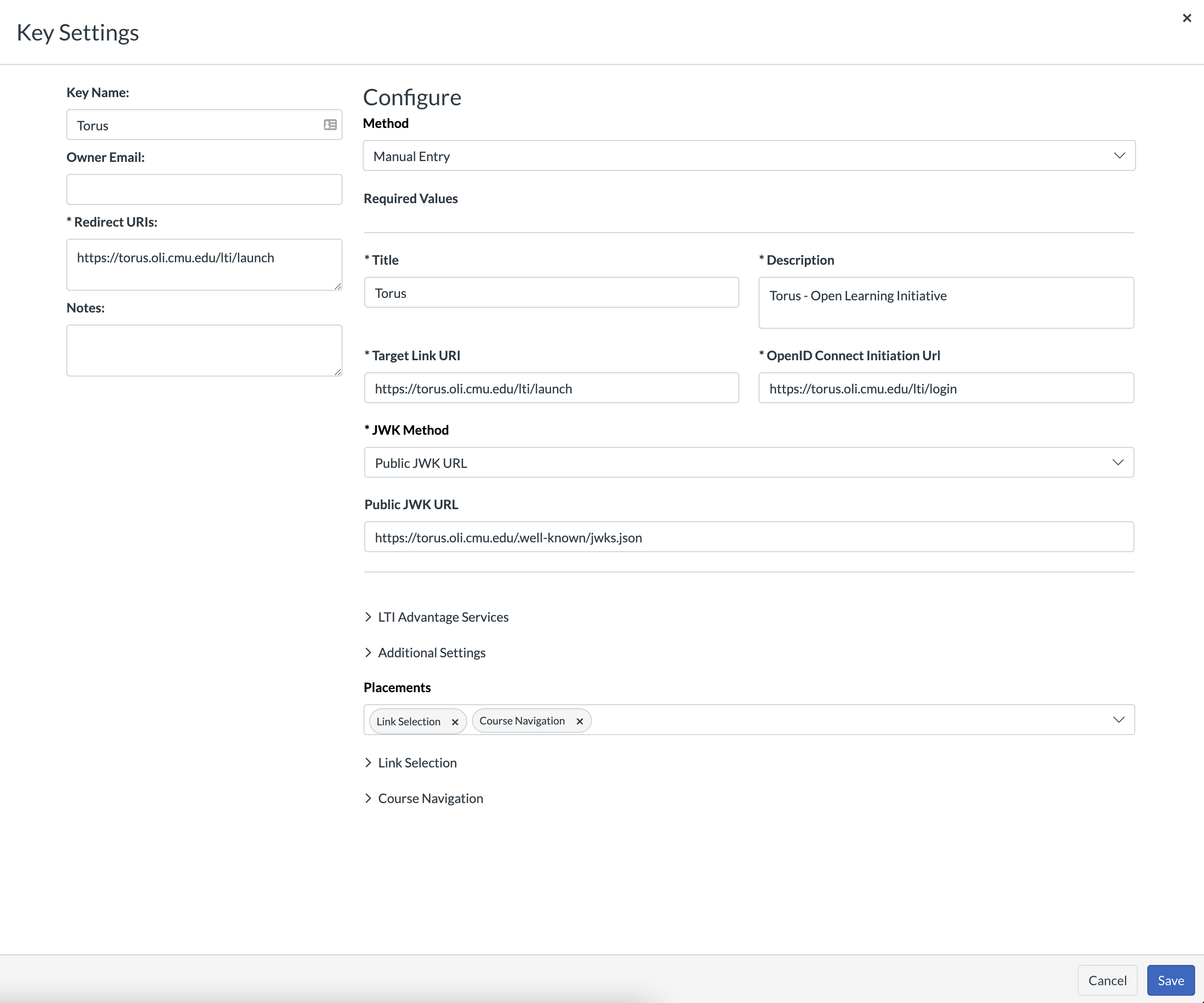Remove the Link Selection placement tag
The image size is (1204, 1003).
click(455, 722)
